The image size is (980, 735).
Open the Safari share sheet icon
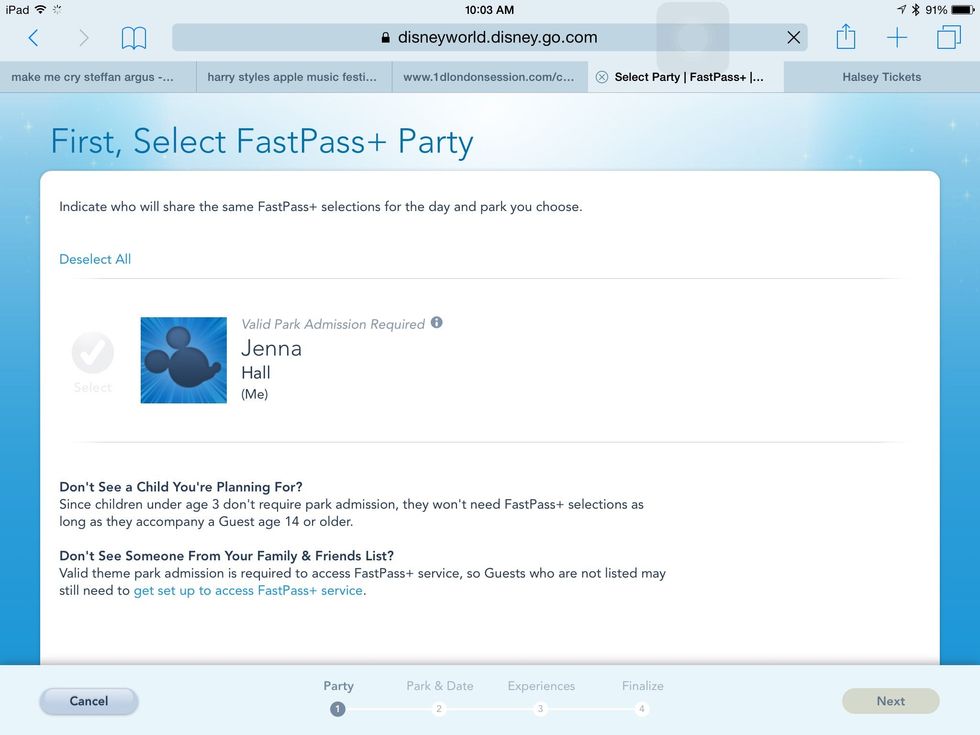[846, 37]
